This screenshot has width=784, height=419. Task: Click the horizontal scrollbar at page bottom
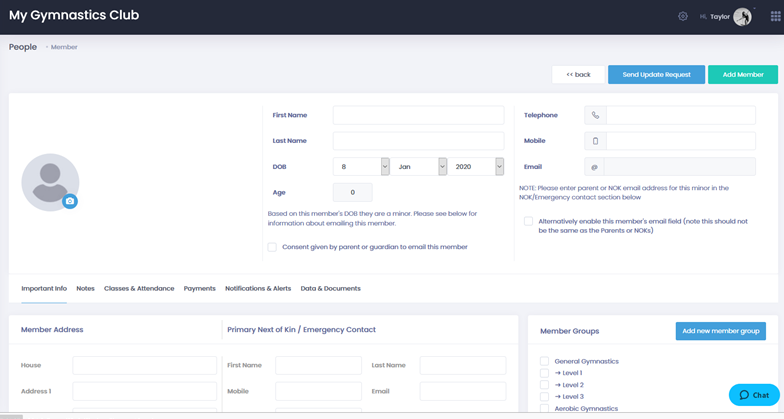(12, 416)
